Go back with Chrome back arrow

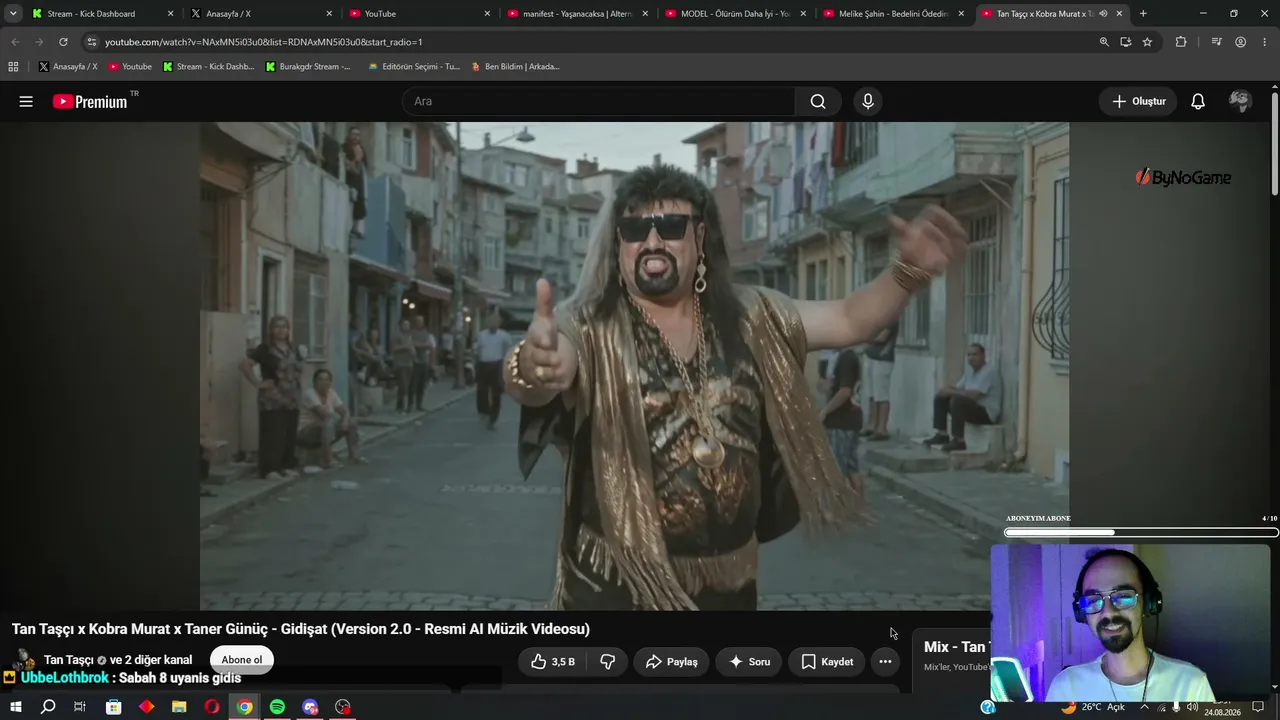(x=15, y=42)
